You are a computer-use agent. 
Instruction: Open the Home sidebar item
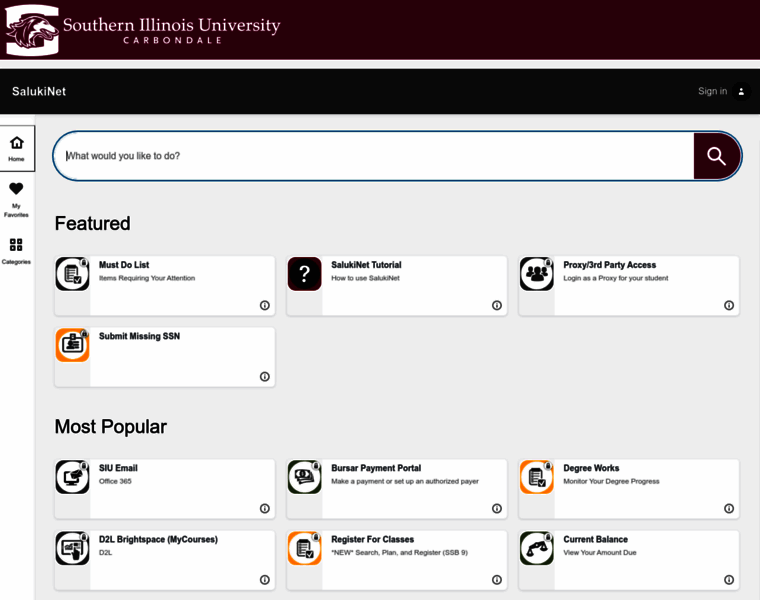point(17,148)
